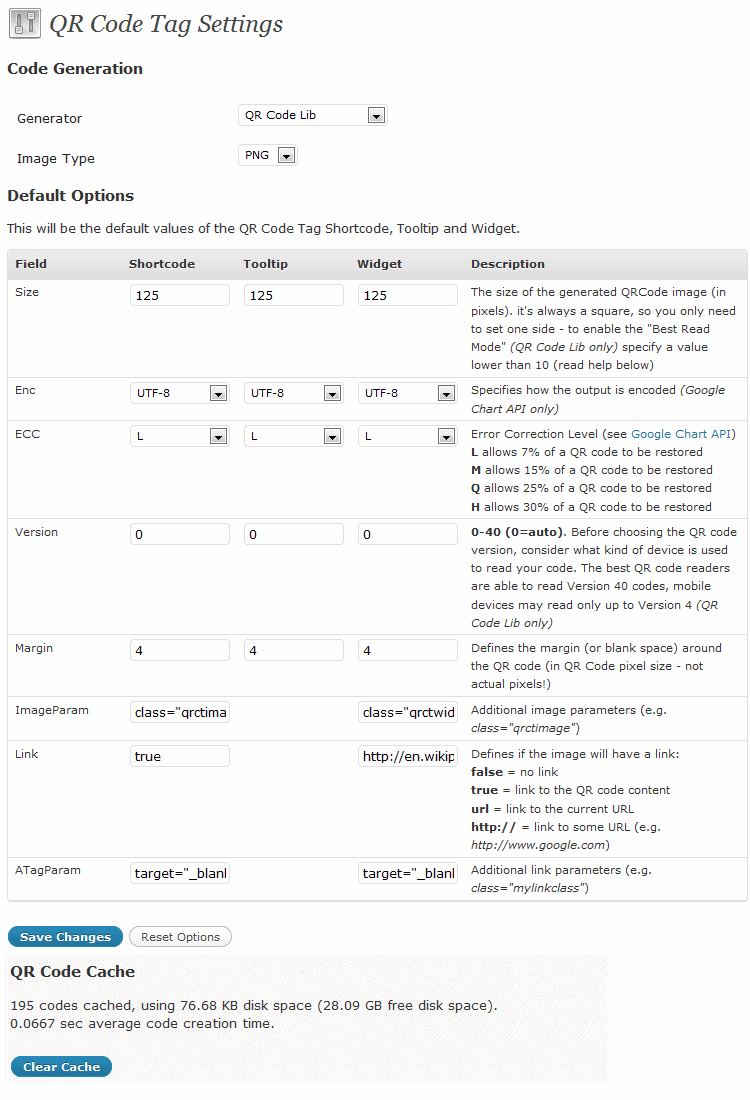Focus the Tooltip Version field
Image resolution: width=750 pixels, height=1100 pixels.
(x=294, y=535)
